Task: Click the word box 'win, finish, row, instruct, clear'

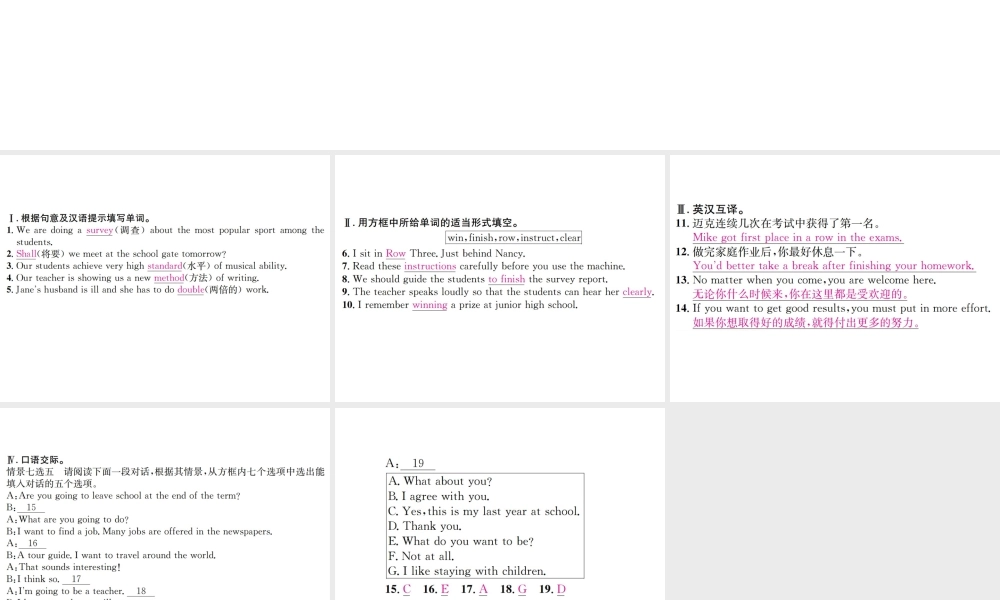Action: [x=513, y=238]
